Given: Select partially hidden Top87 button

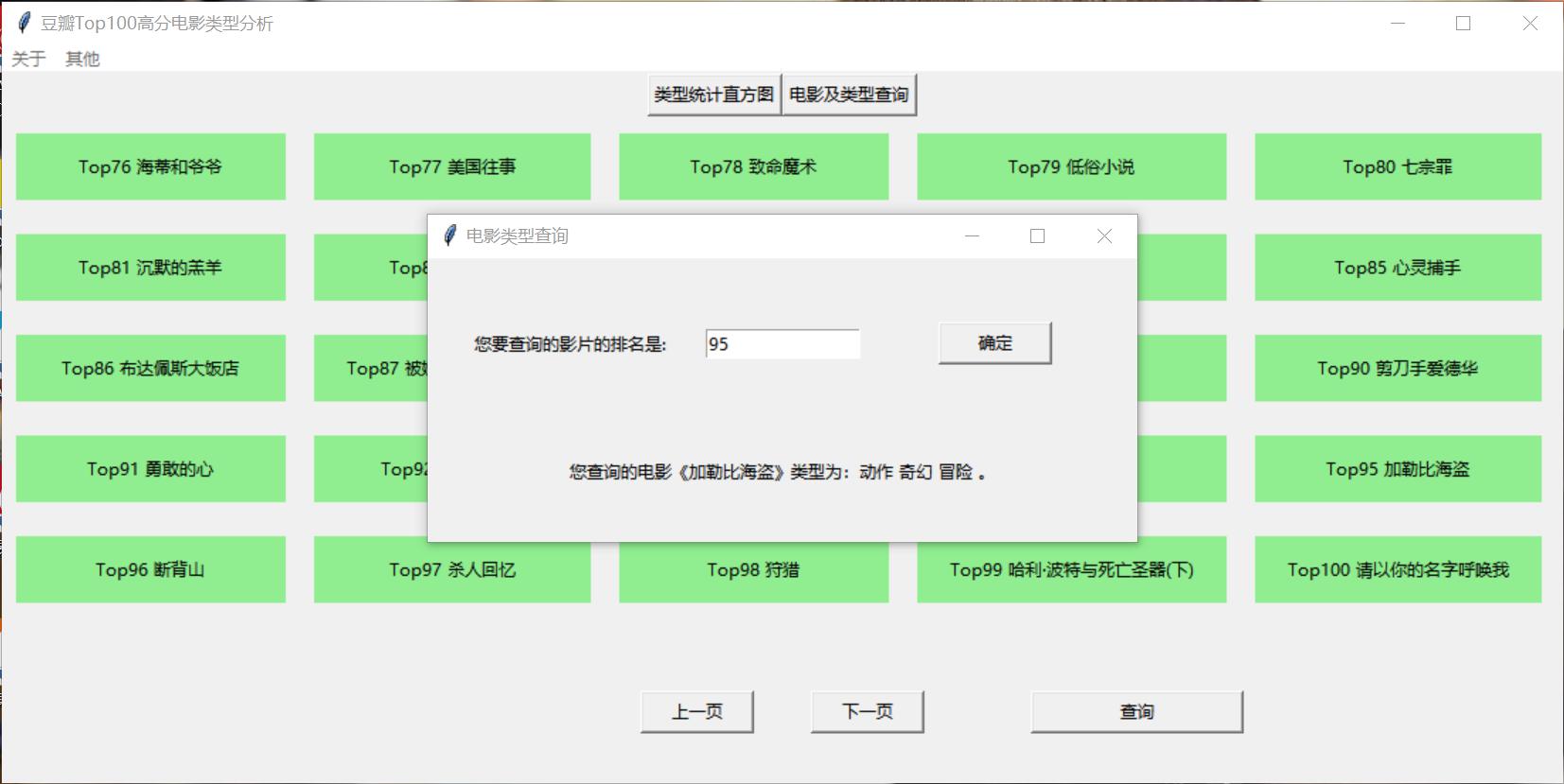Looking at the screenshot, I should point(371,368).
